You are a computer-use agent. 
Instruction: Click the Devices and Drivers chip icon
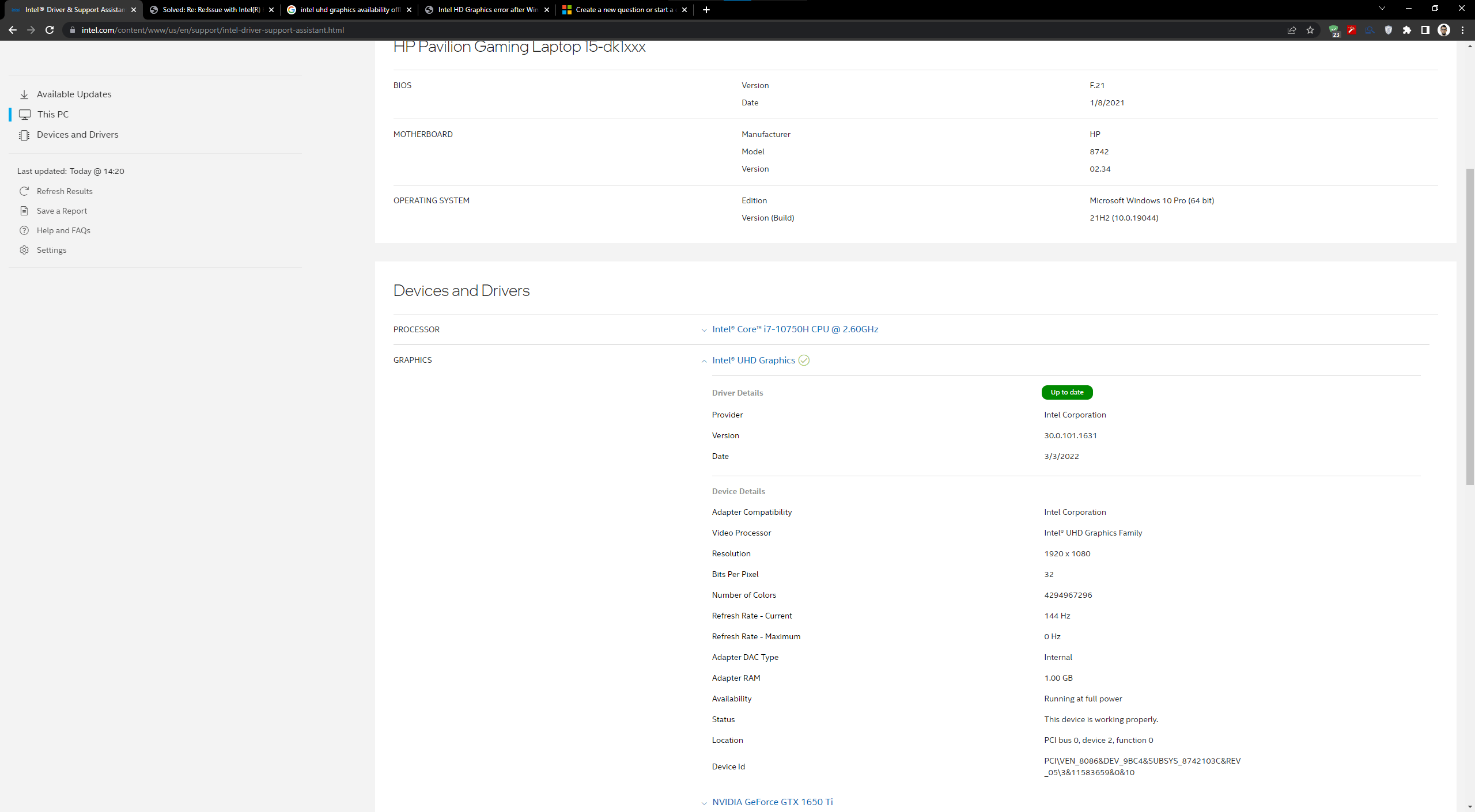(24, 135)
